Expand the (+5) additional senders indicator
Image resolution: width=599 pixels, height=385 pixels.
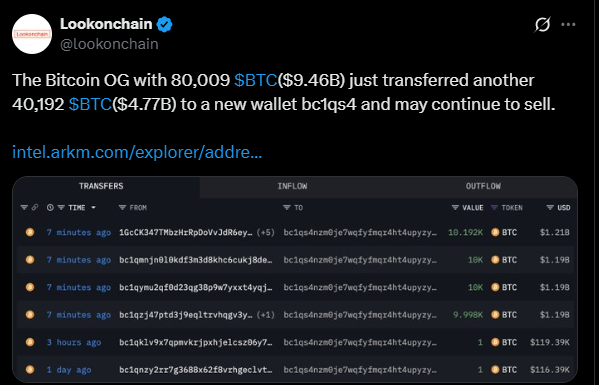(x=266, y=232)
